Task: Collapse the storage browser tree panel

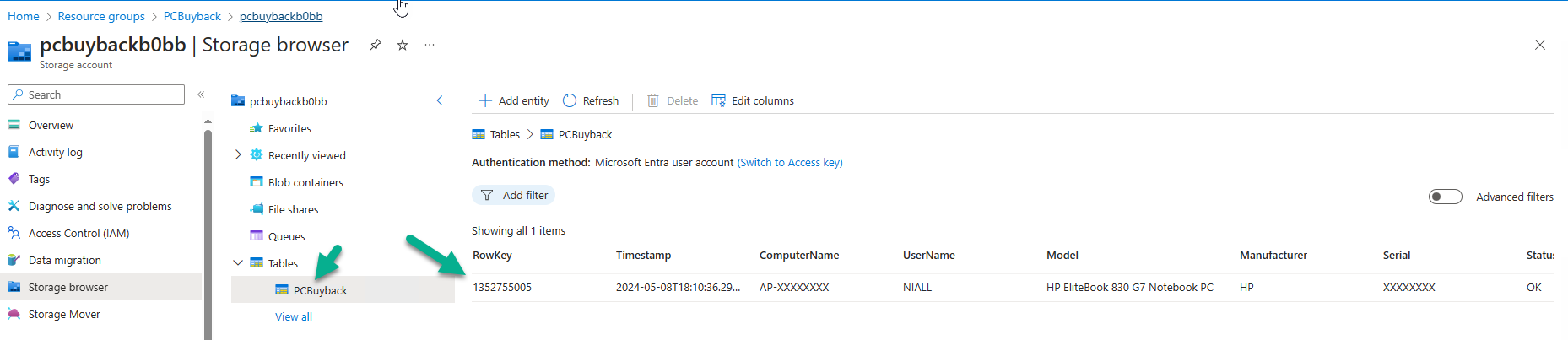Action: [x=440, y=100]
